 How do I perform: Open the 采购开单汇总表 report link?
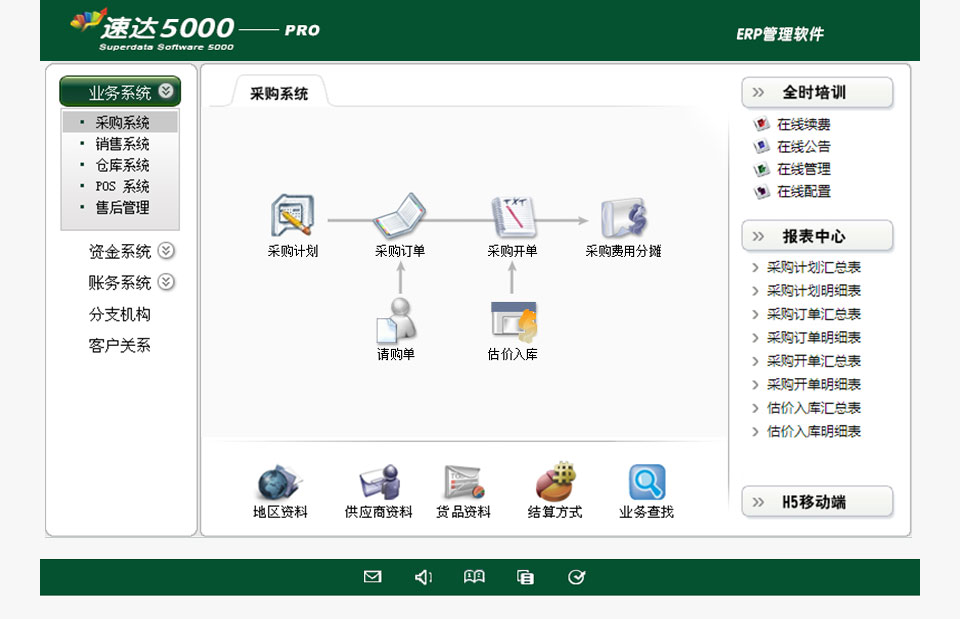point(814,361)
